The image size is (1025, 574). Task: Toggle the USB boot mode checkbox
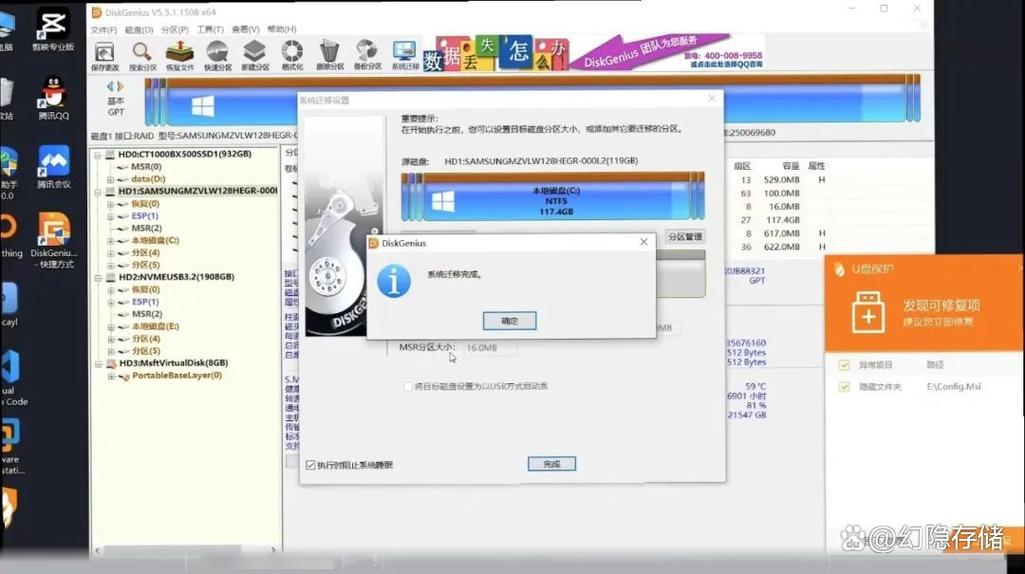click(408, 386)
